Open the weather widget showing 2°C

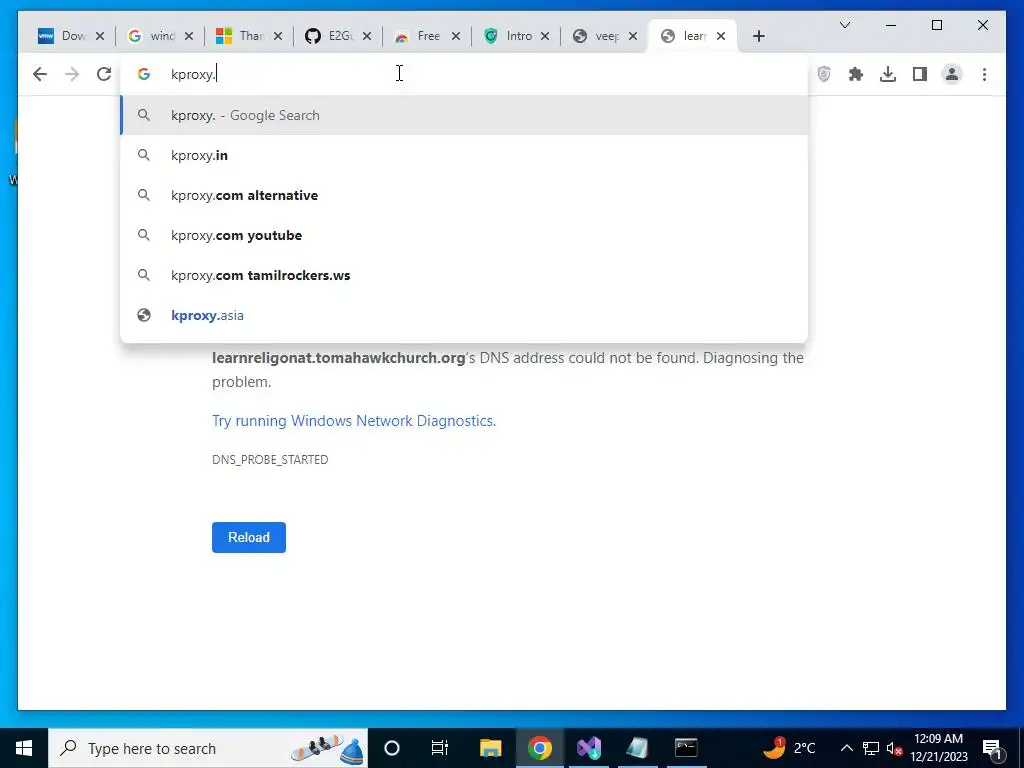(x=790, y=748)
